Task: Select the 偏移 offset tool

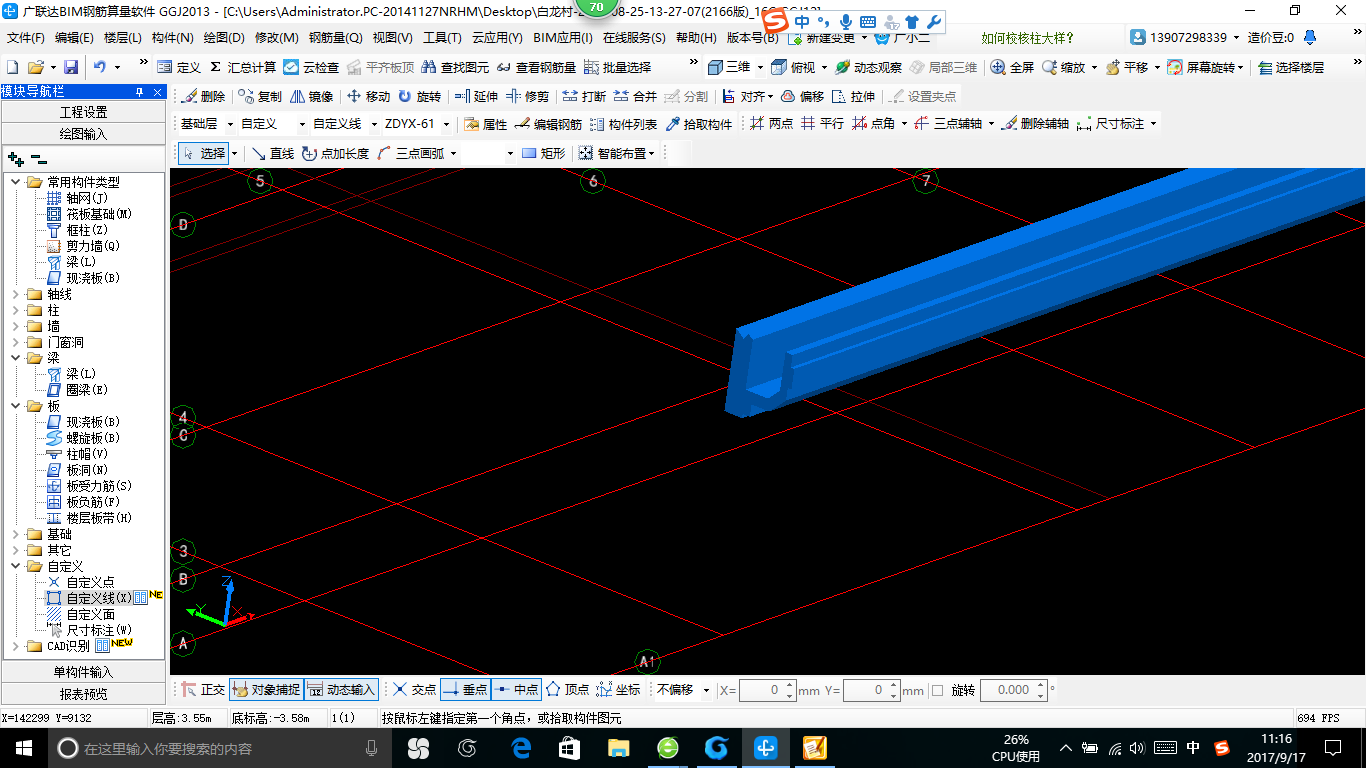Action: (802, 96)
